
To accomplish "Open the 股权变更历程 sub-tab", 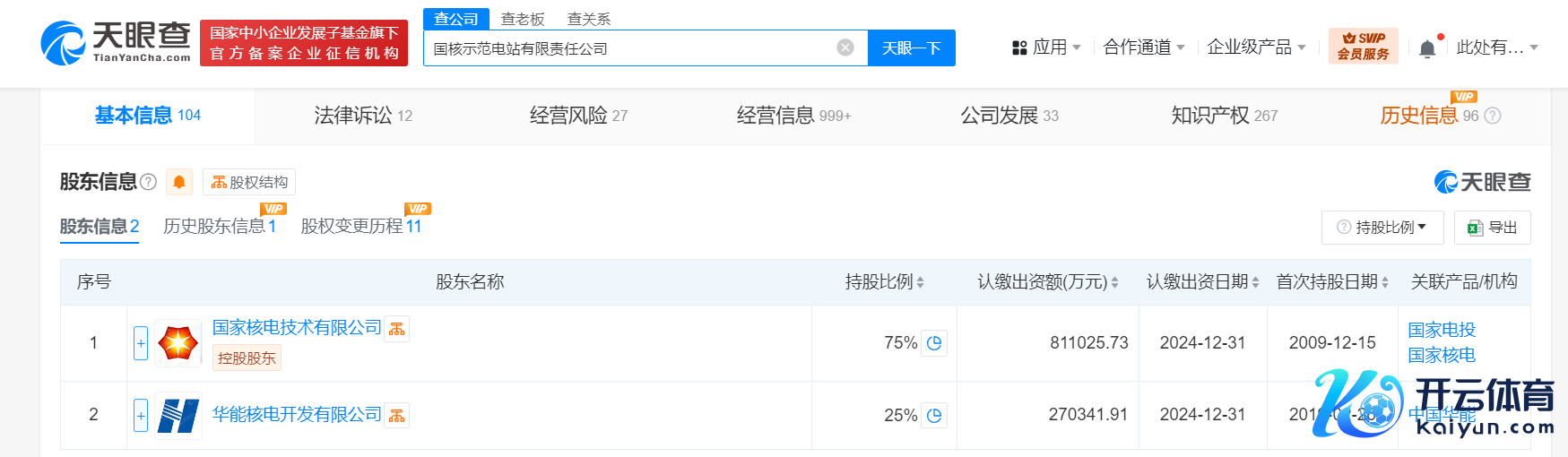I will coord(360,227).
